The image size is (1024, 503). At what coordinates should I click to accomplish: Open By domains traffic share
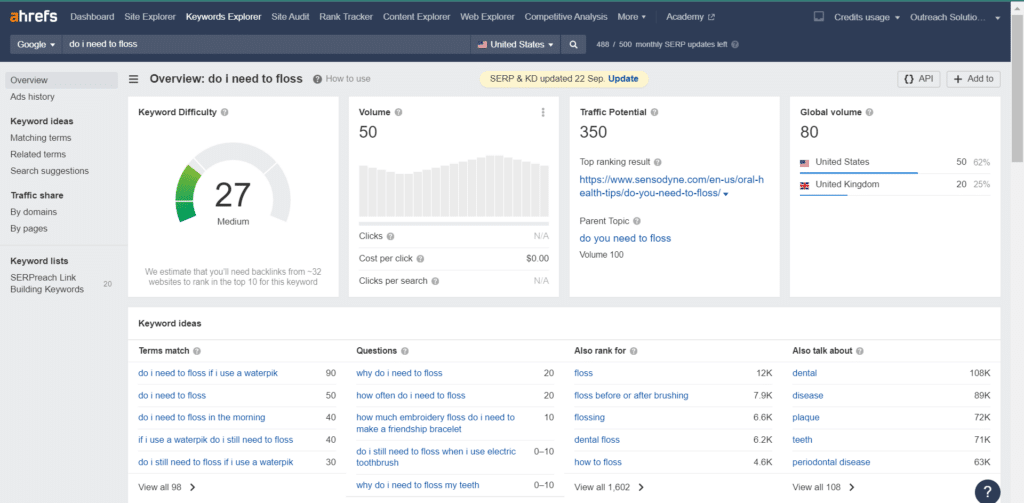pyautogui.click(x=33, y=212)
